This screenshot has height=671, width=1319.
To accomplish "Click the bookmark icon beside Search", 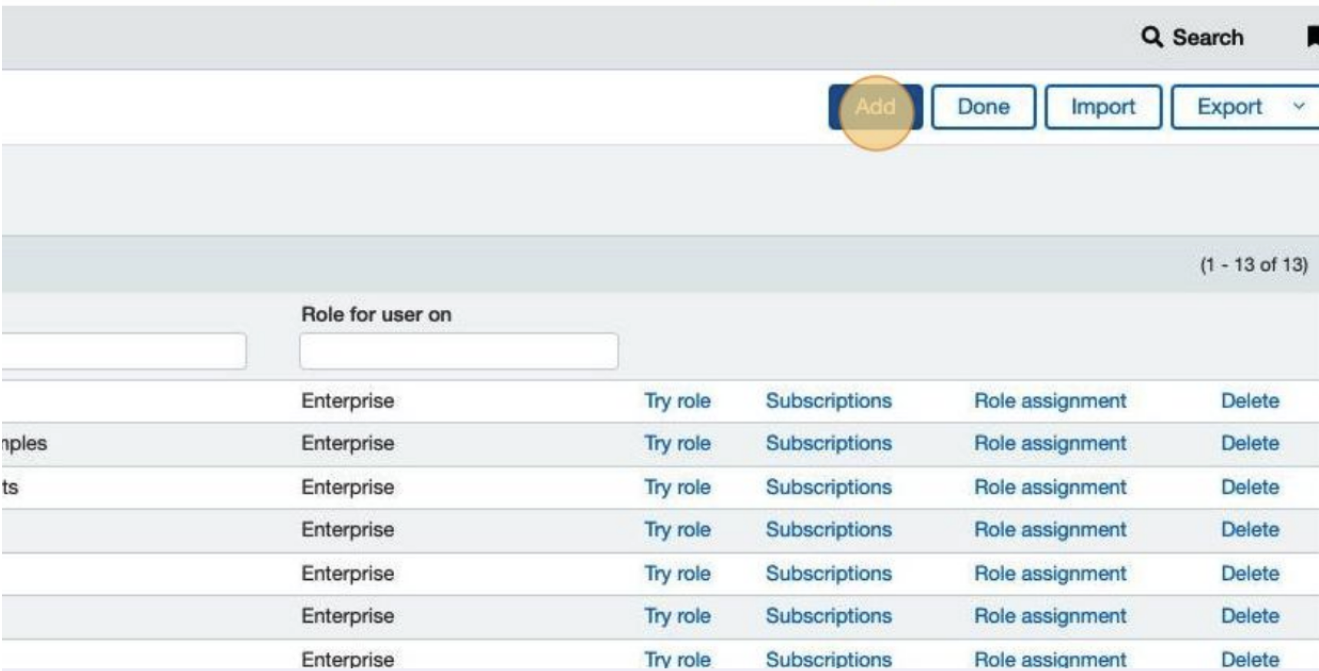I will pyautogui.click(x=1311, y=38).
